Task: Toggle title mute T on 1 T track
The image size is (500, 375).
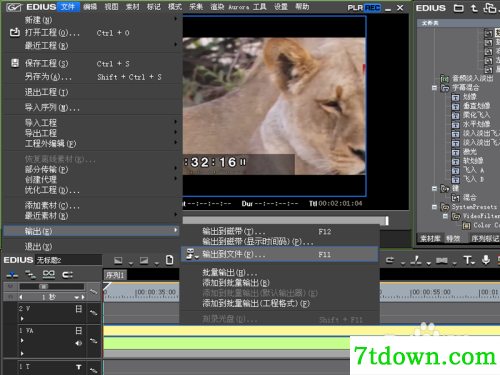Action: [x=79, y=367]
